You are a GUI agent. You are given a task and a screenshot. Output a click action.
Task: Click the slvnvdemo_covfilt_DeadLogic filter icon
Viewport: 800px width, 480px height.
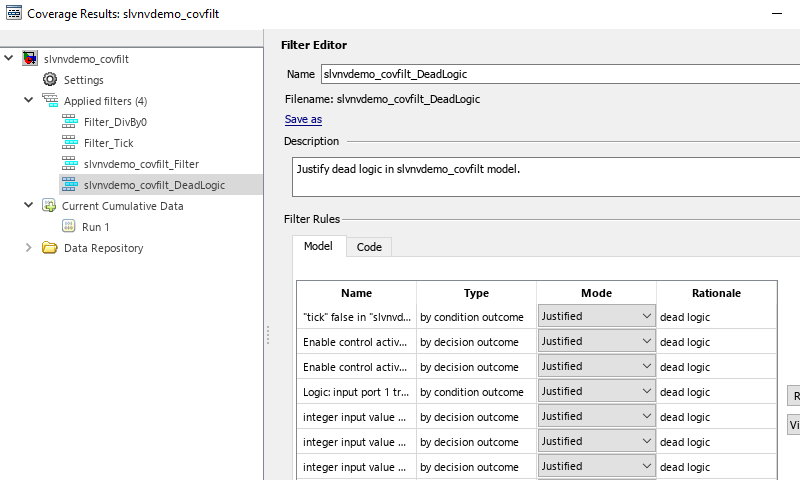pyautogui.click(x=69, y=185)
